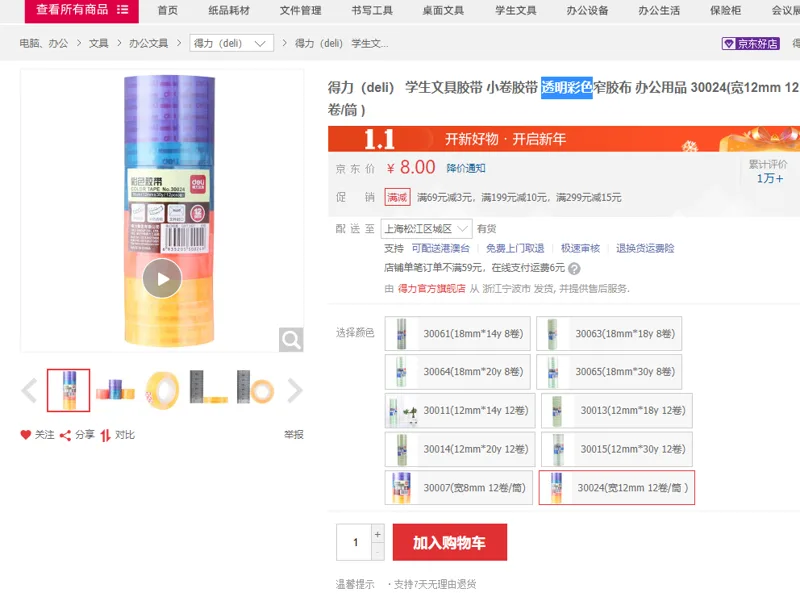The height and width of the screenshot is (597, 800).
Task: Click 免费上门取退 link
Action: point(515,248)
